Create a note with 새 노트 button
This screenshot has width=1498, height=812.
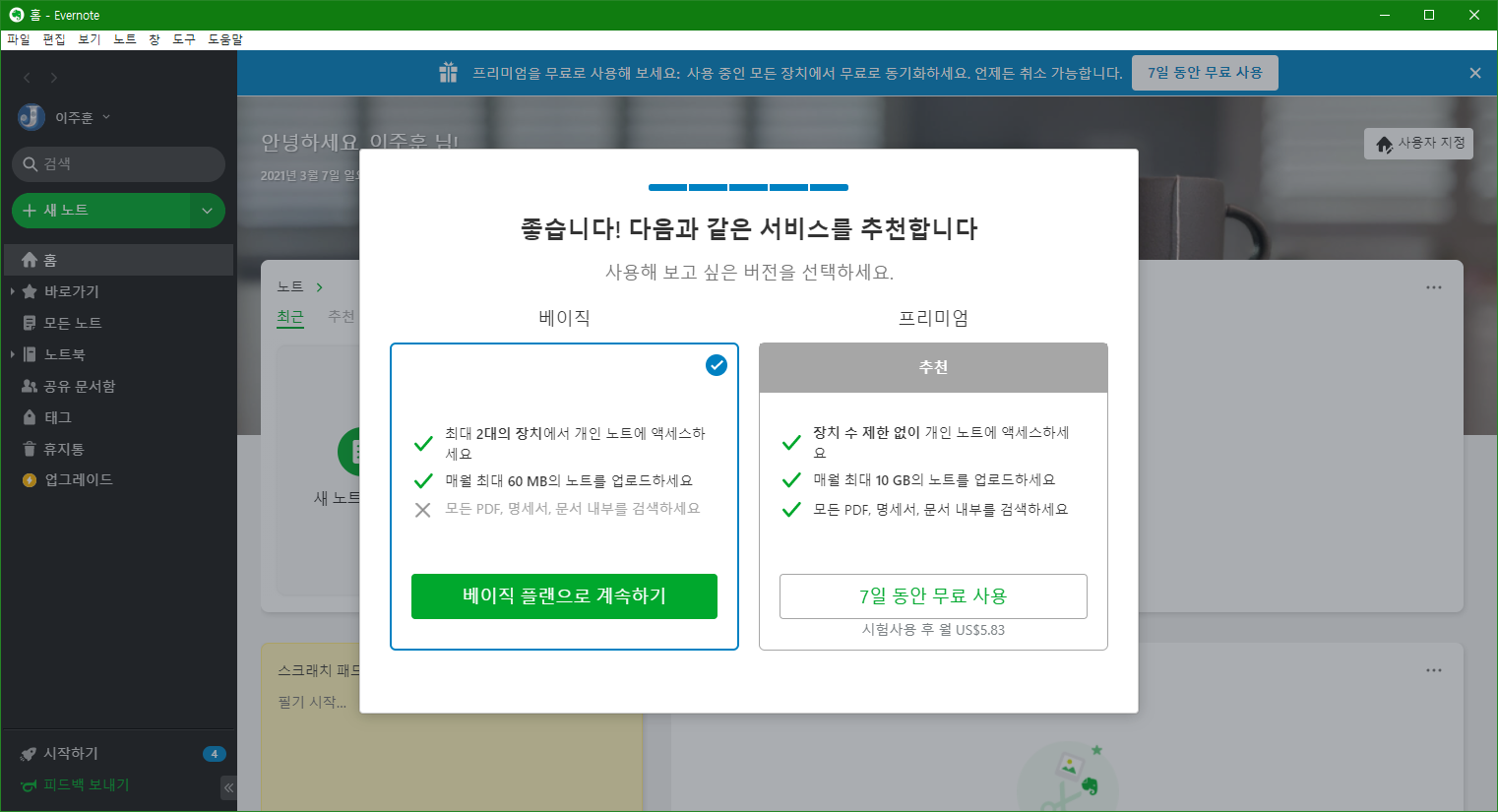coord(100,211)
